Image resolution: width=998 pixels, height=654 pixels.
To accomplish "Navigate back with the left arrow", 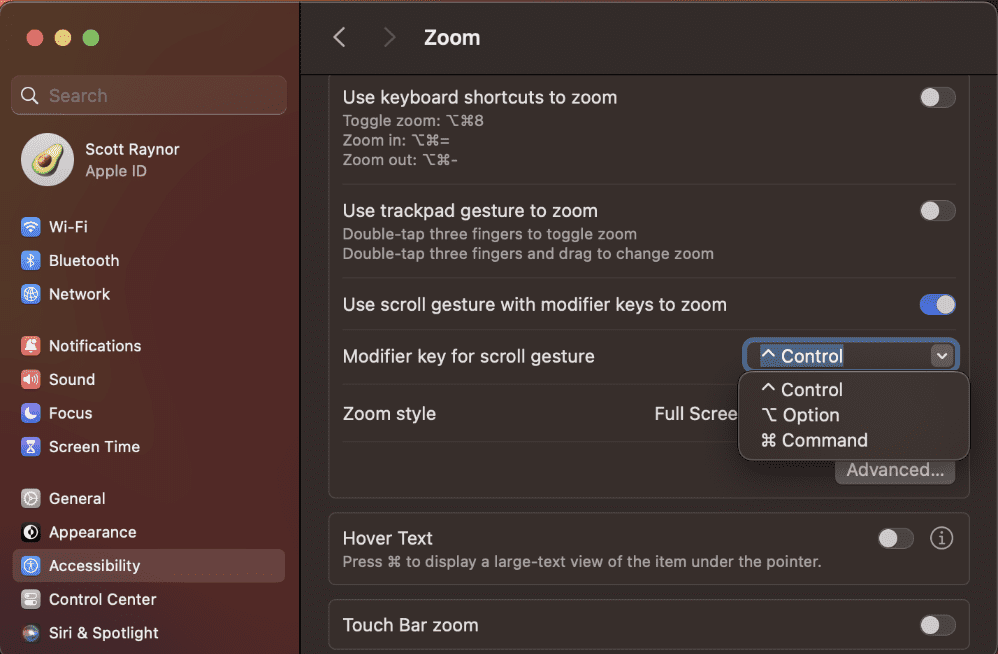I will click(x=338, y=36).
